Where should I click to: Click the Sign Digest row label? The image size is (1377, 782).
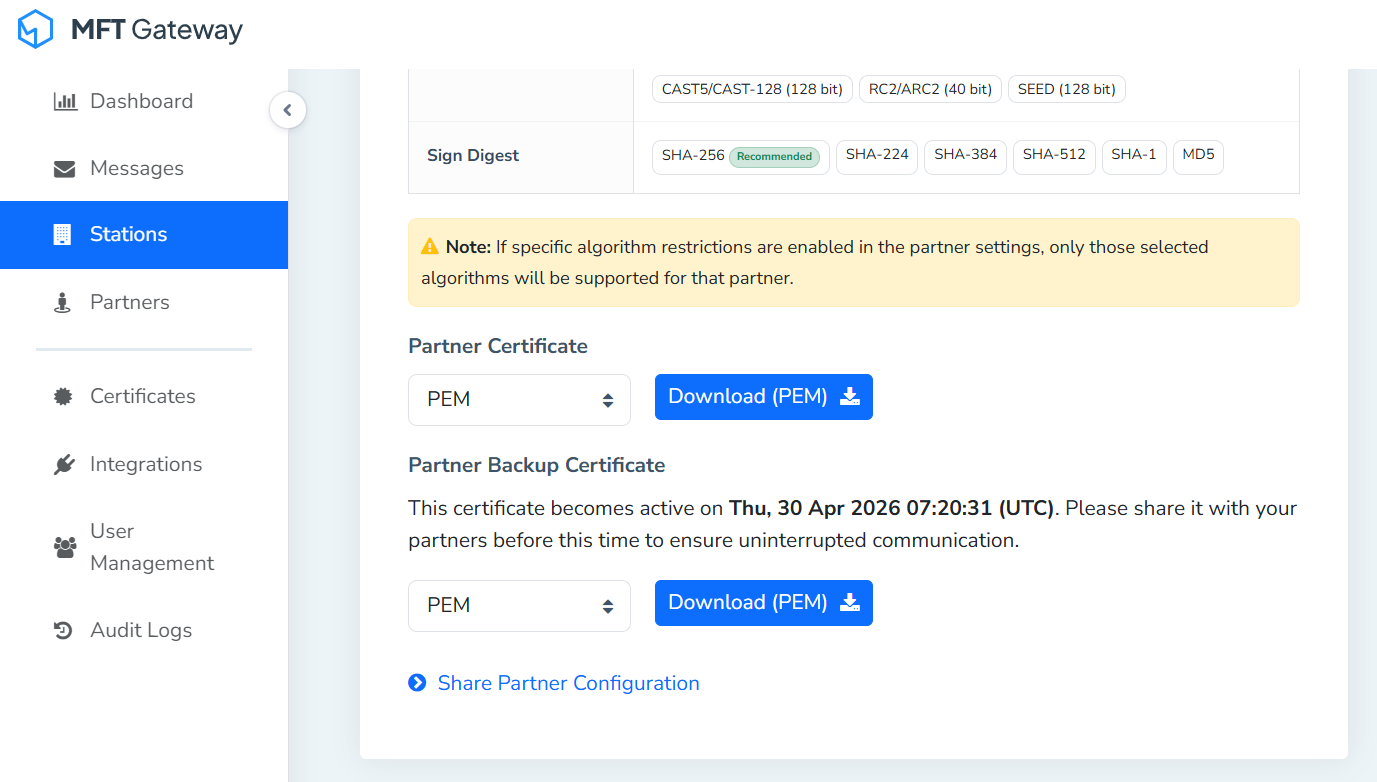point(473,156)
